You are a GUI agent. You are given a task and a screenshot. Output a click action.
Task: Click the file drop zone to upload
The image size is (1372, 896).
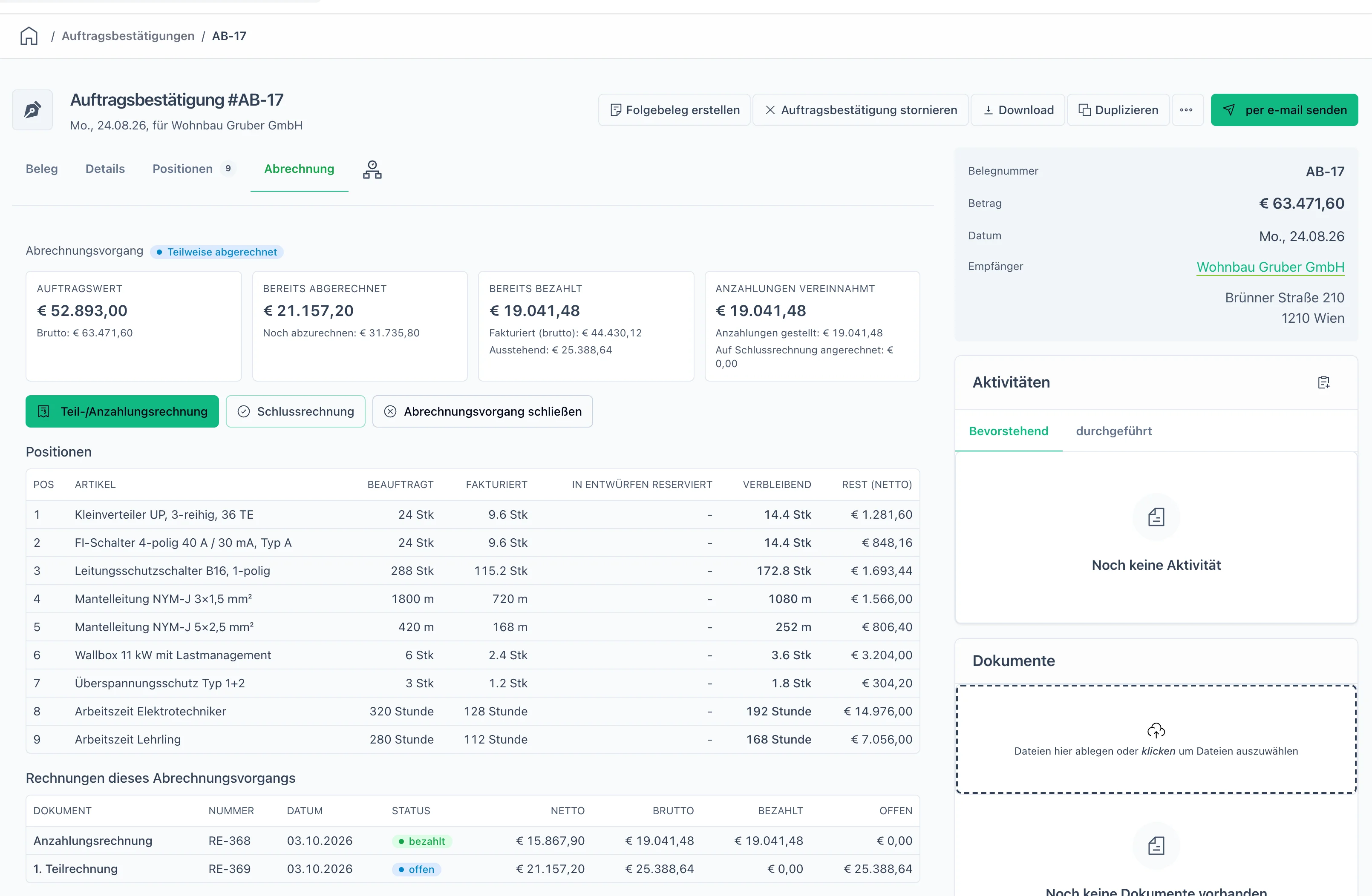click(x=1156, y=739)
